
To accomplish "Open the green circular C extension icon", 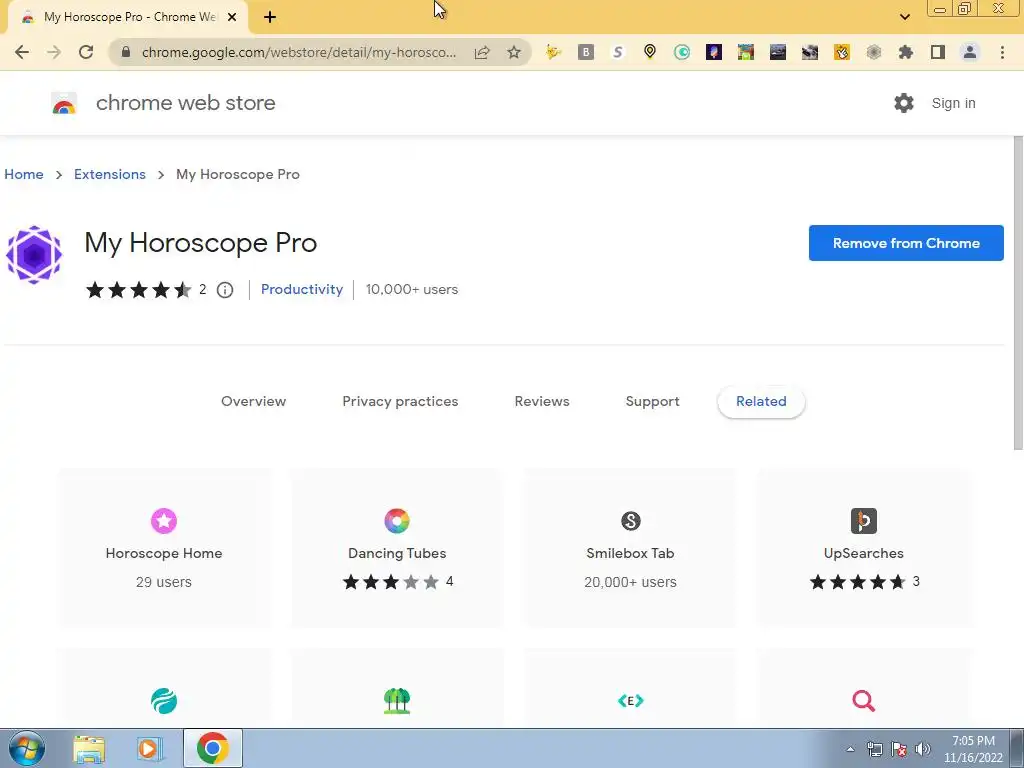I will point(682,52).
